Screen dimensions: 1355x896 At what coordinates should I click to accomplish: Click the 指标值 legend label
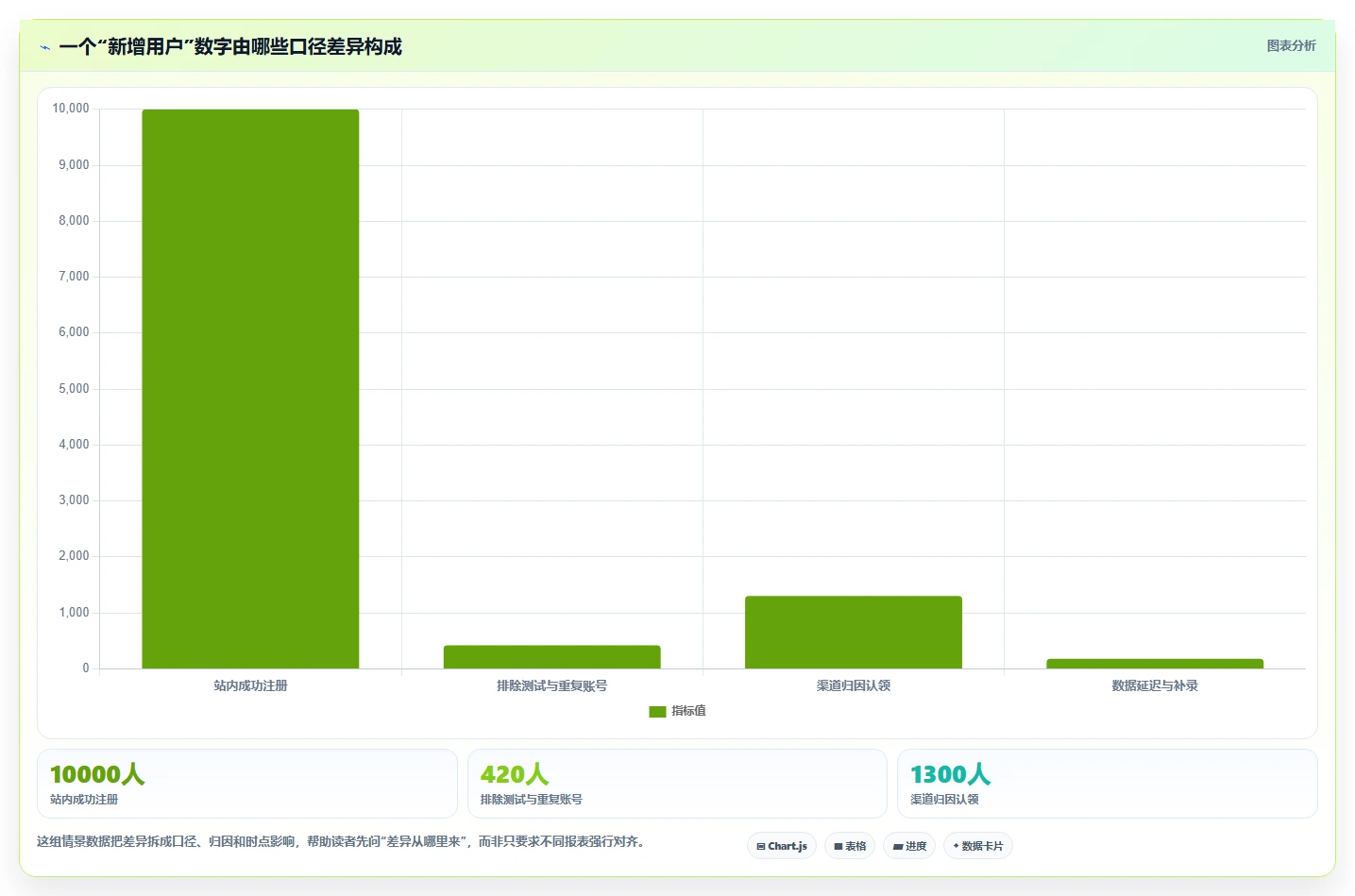point(688,711)
